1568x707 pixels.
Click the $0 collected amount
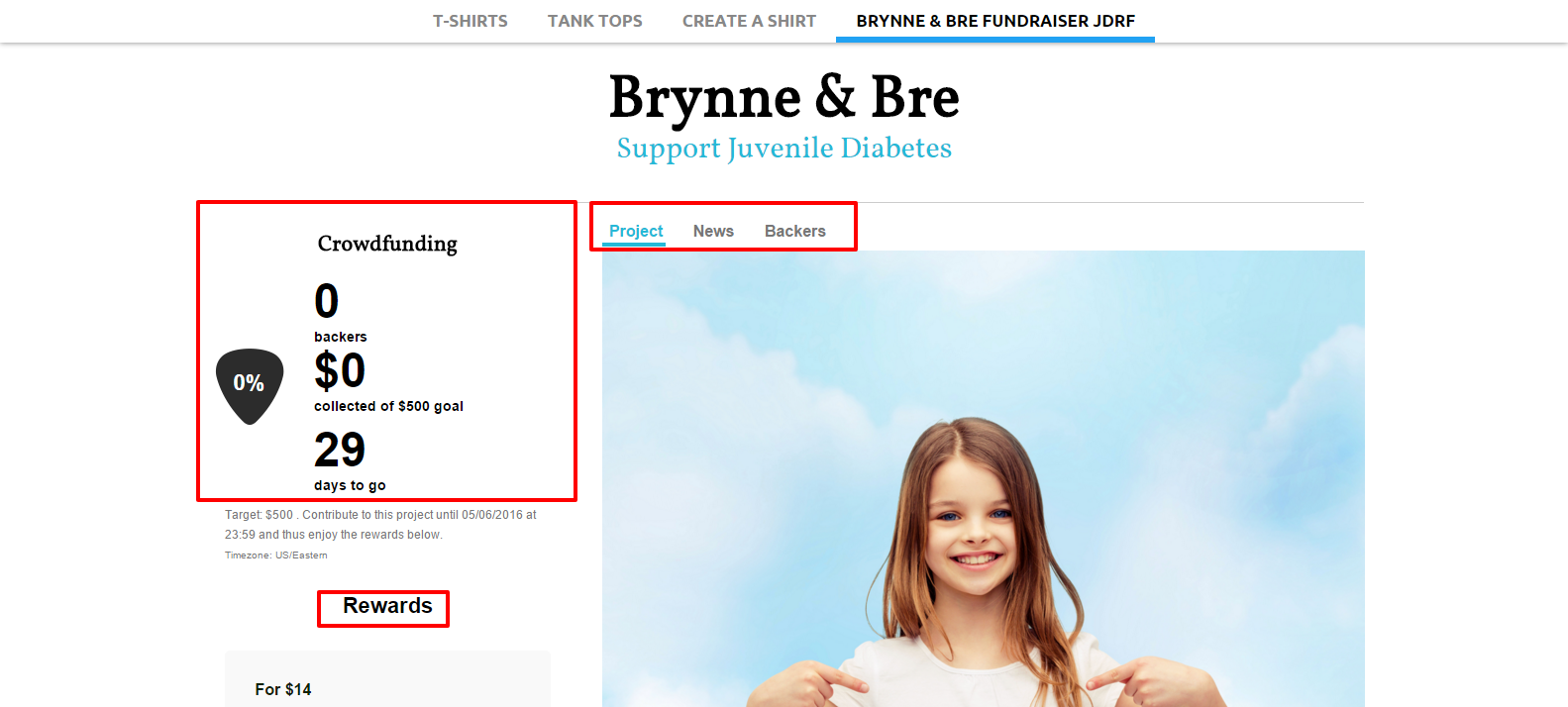pyautogui.click(x=340, y=371)
